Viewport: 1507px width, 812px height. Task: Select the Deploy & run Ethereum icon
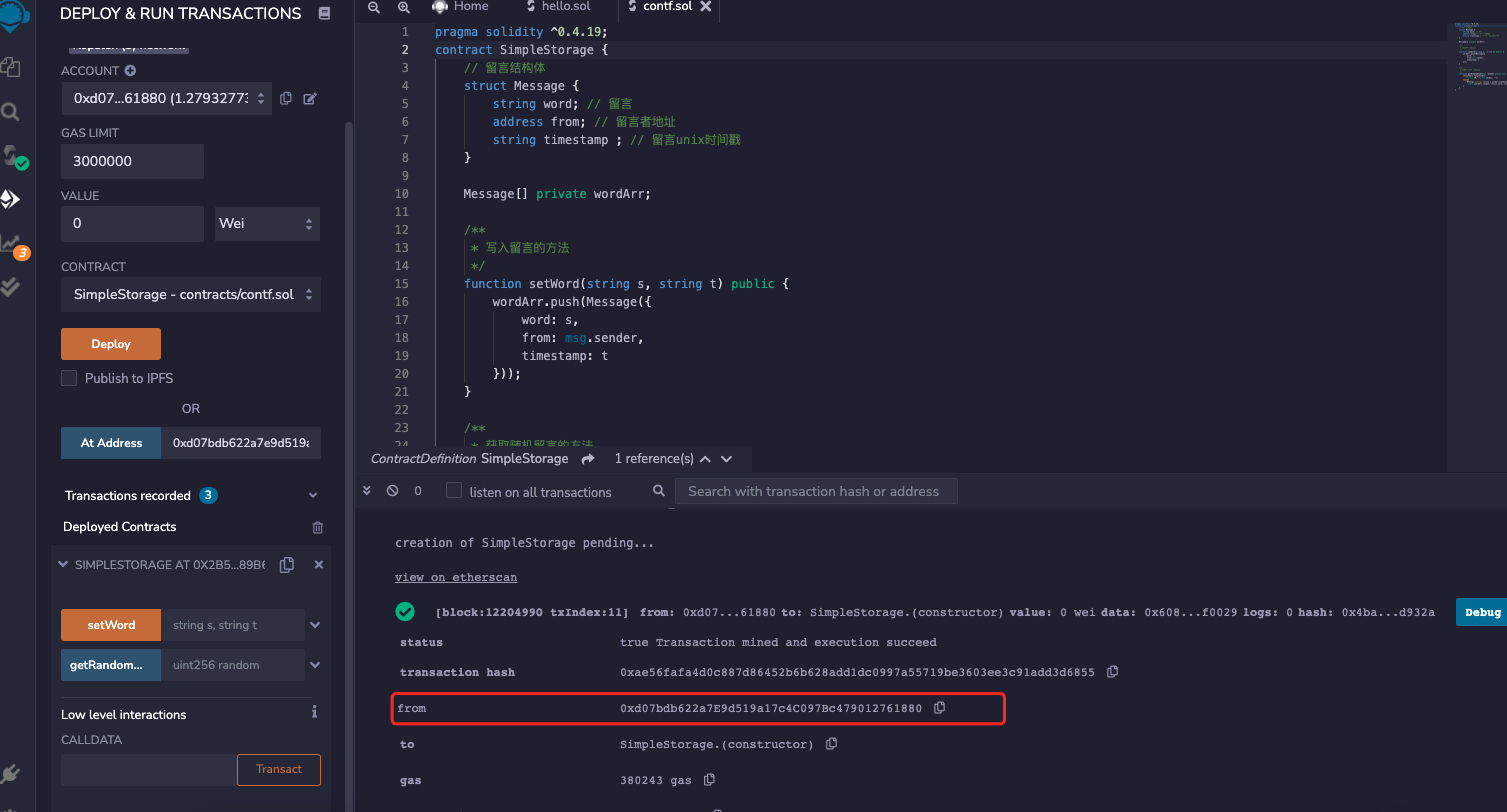coord(10,199)
